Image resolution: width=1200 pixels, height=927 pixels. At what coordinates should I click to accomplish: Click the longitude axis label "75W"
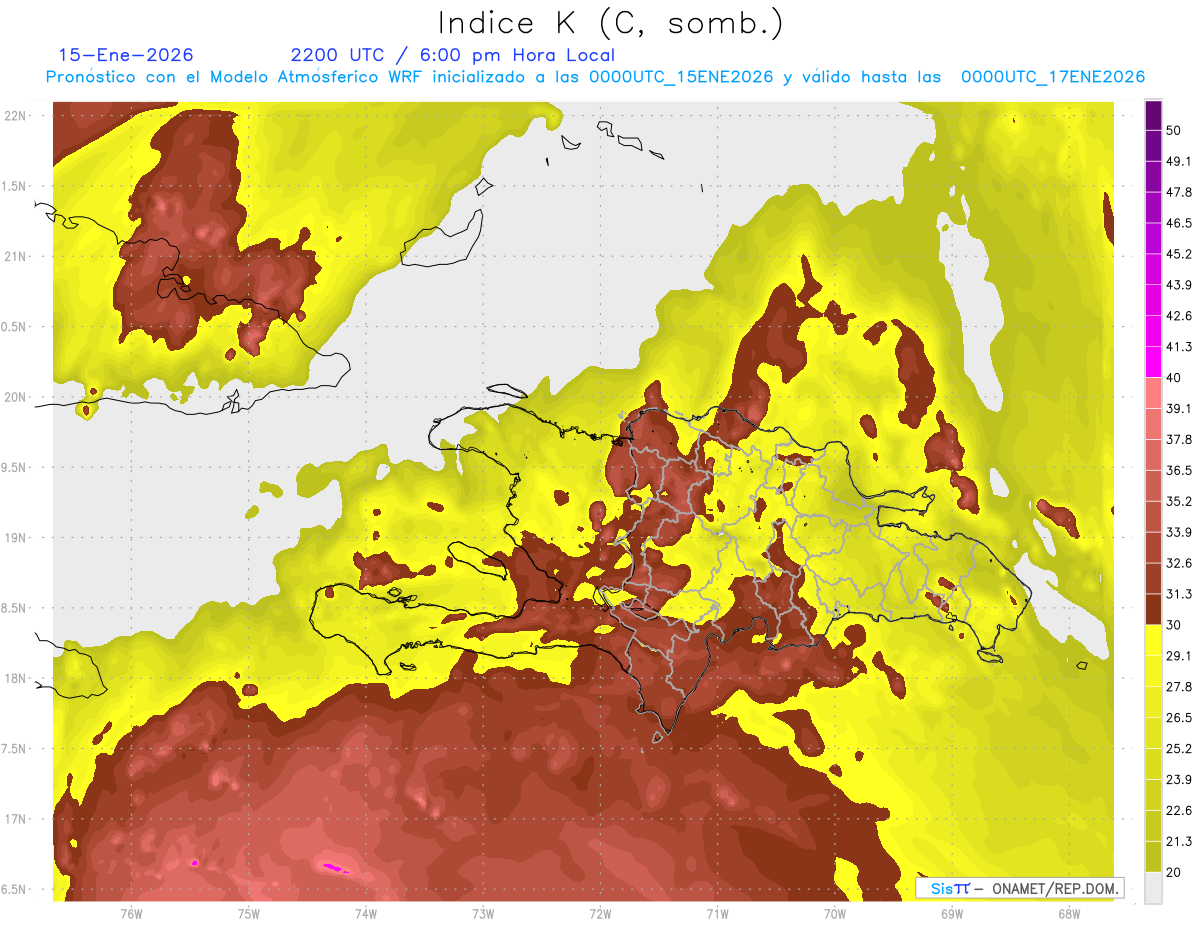249,914
